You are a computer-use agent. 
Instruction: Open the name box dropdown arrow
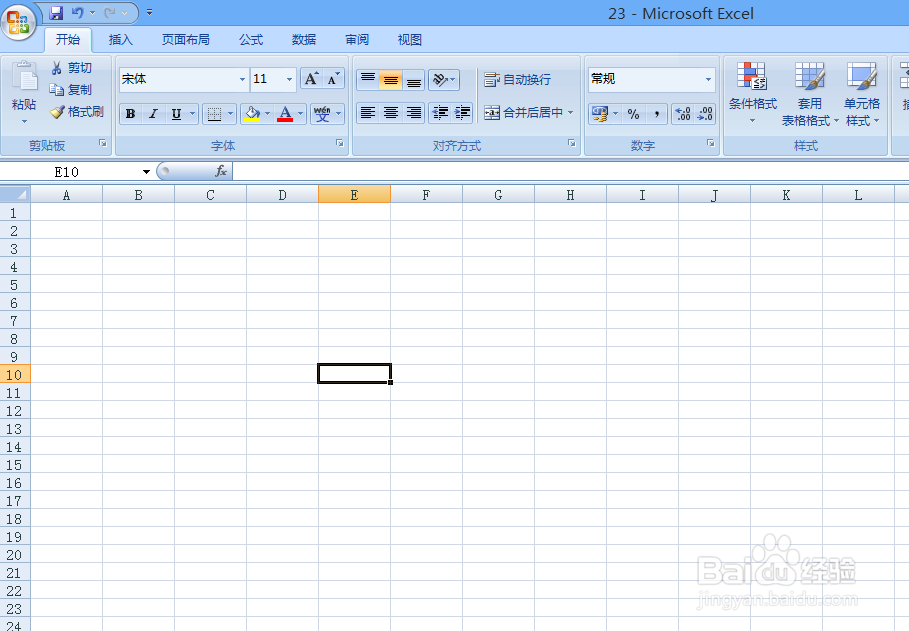146,172
